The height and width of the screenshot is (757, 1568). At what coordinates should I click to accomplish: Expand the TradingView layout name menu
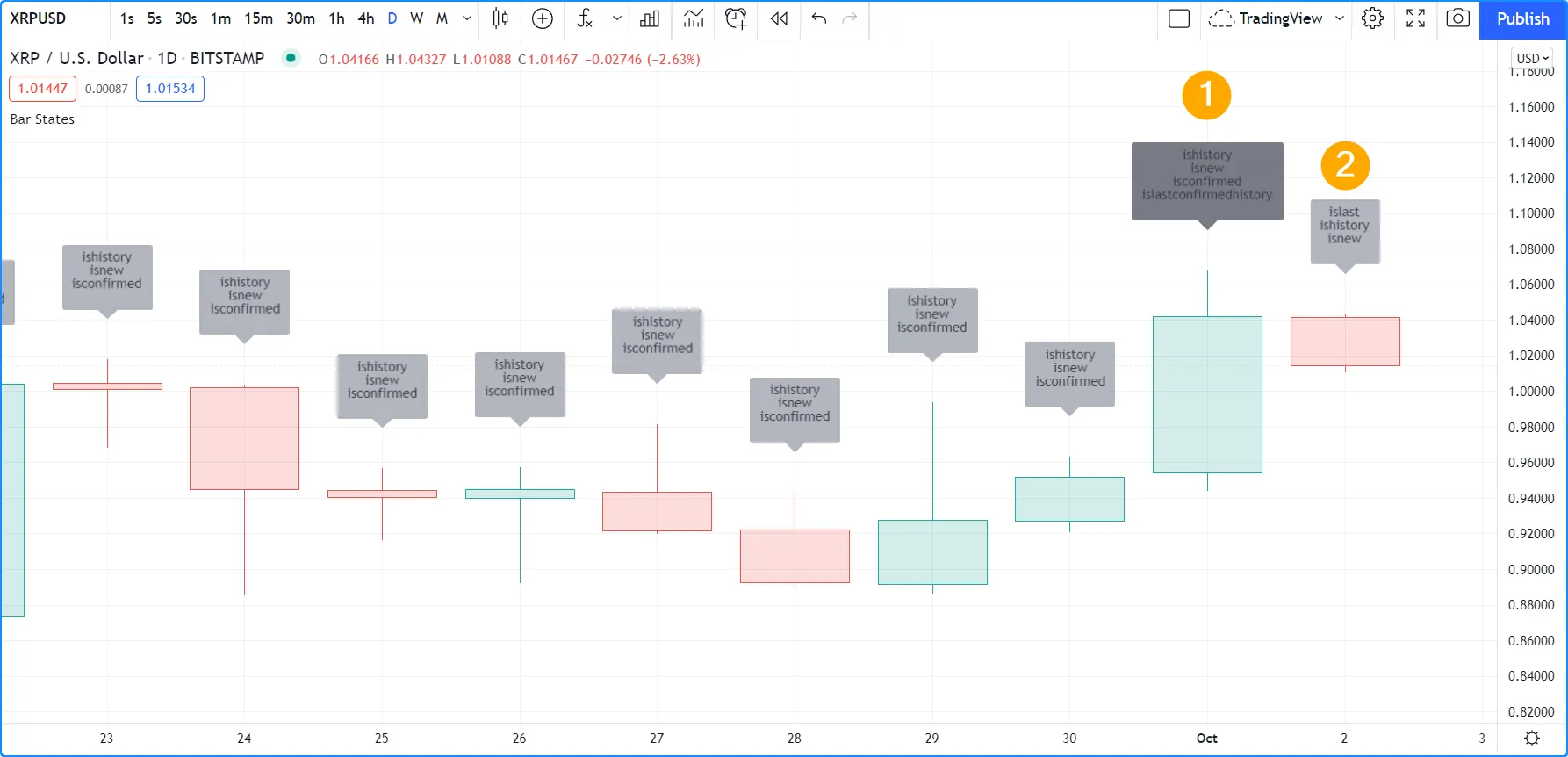coord(1340,18)
